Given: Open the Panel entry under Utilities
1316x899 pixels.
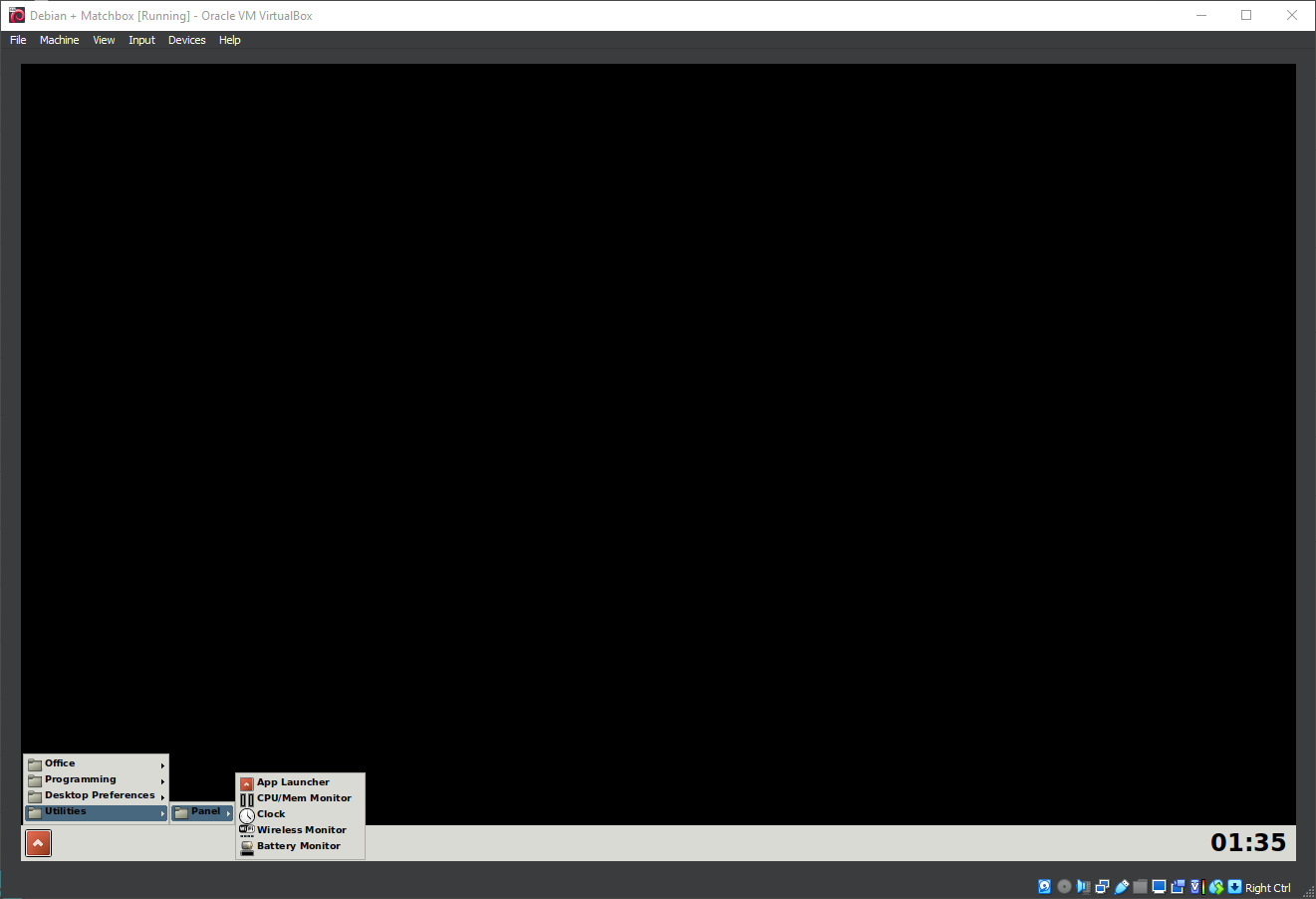Looking at the screenshot, I should (201, 811).
